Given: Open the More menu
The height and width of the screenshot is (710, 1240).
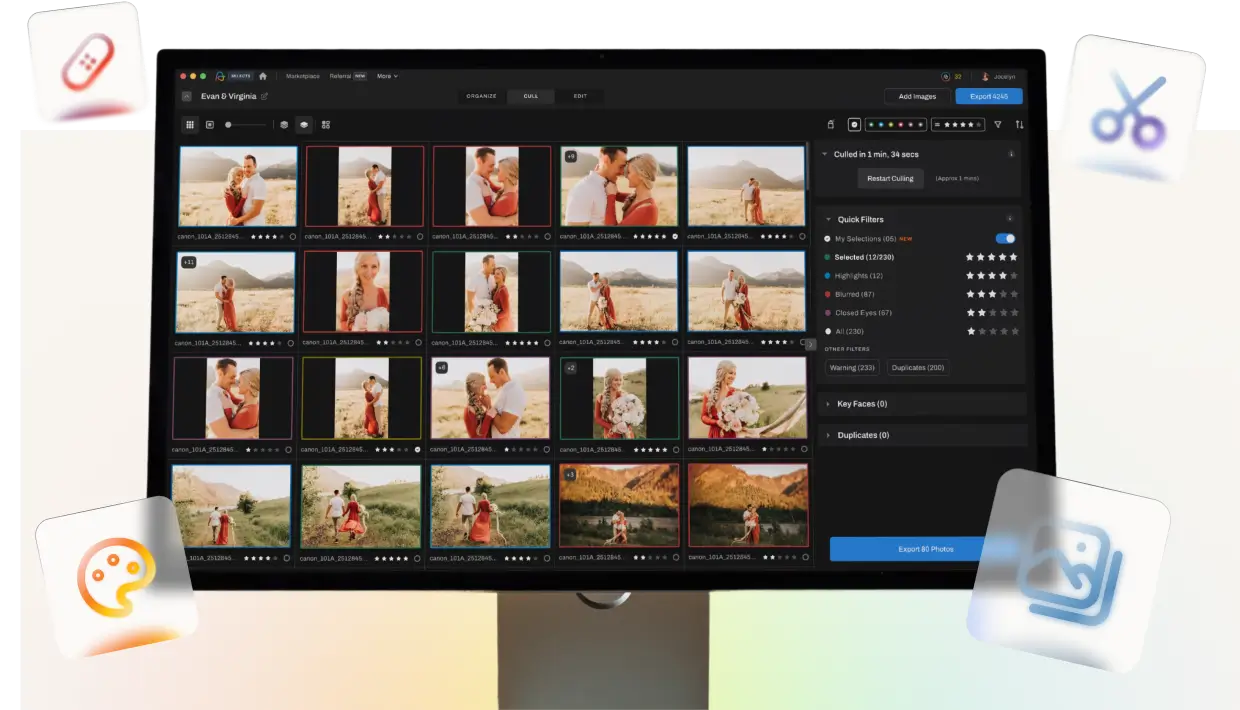Looking at the screenshot, I should [386, 76].
